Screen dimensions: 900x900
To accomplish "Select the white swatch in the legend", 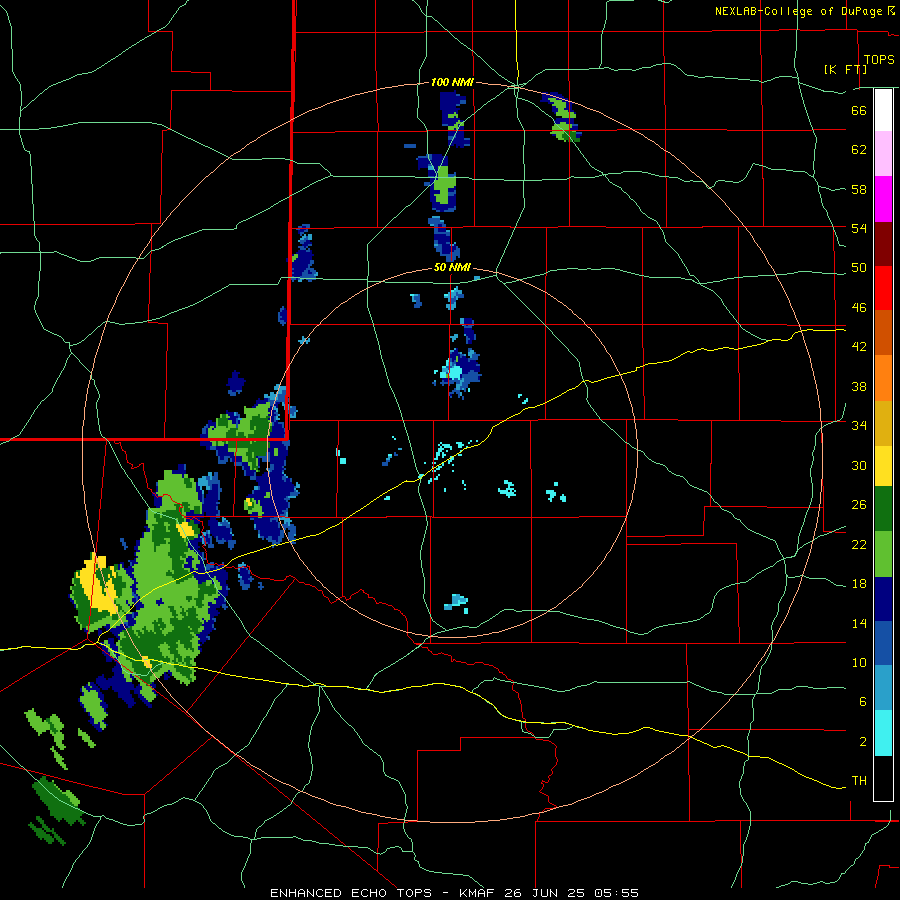I will (883, 110).
